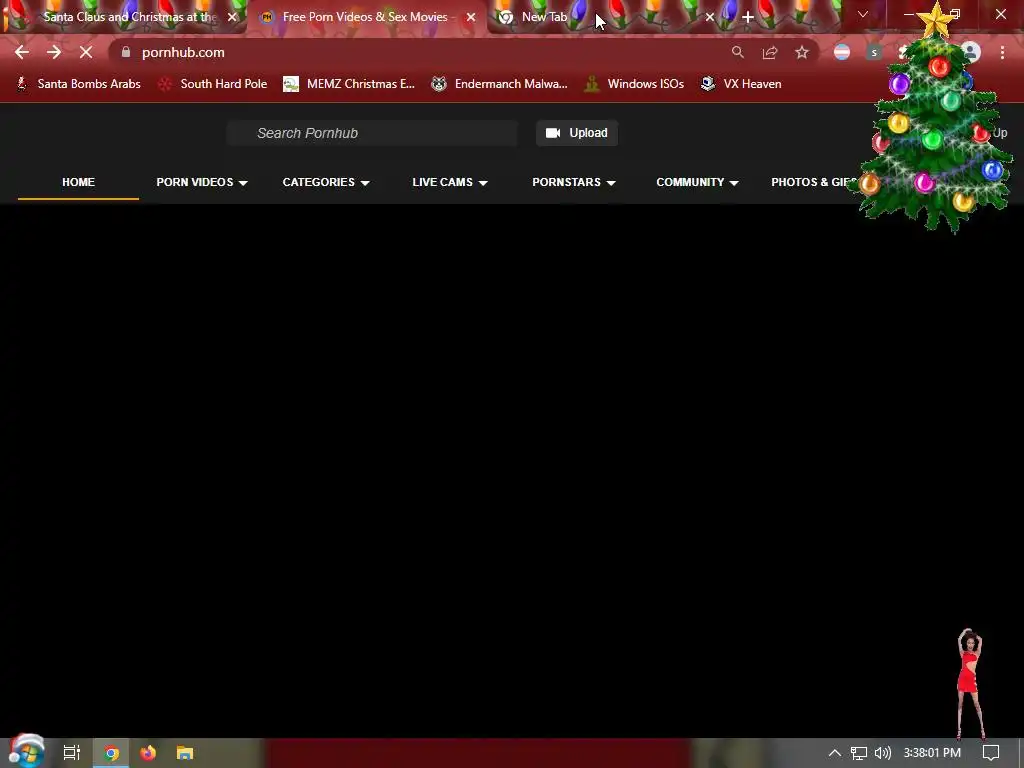1024x768 pixels.
Task: Click the taskbar clock showing 3:38:01 PM
Action: (x=932, y=753)
